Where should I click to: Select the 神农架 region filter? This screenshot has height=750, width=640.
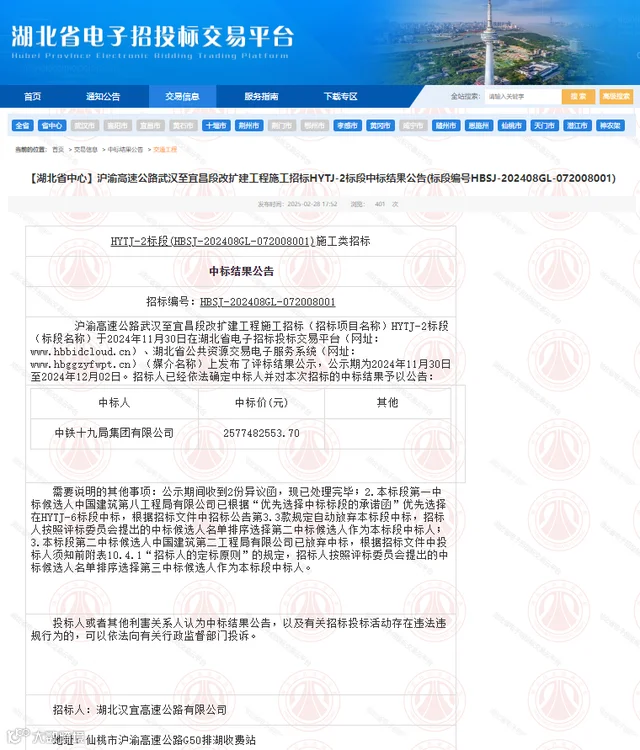[x=610, y=125]
